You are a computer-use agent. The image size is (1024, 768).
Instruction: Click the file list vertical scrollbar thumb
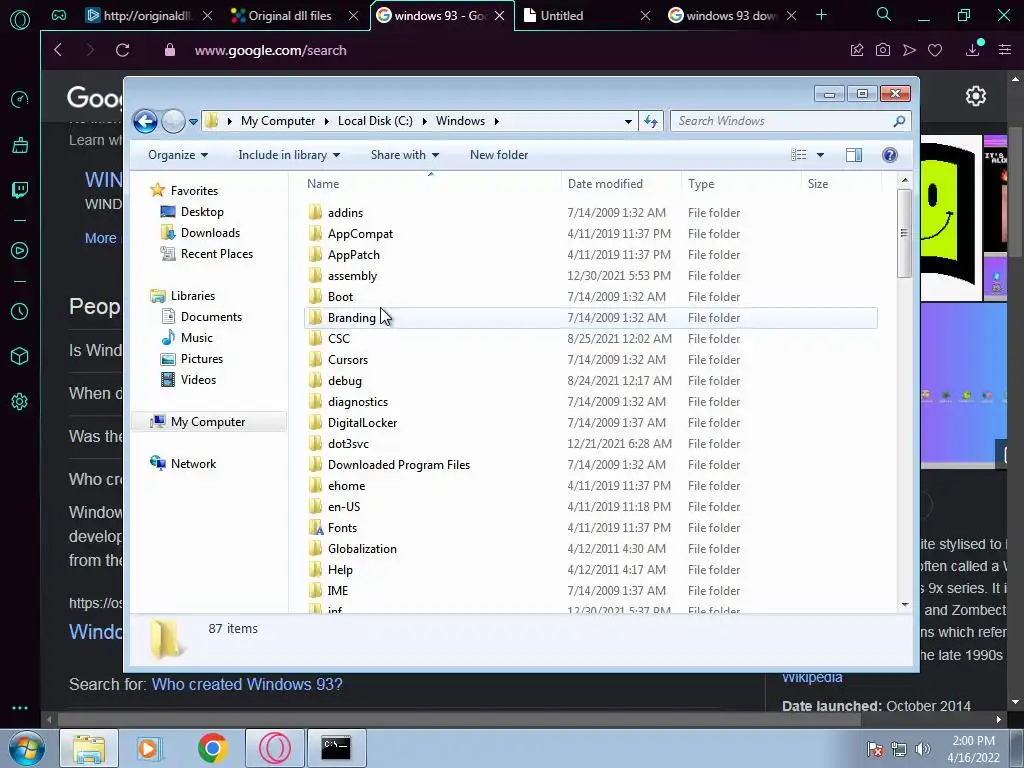[x=904, y=233]
